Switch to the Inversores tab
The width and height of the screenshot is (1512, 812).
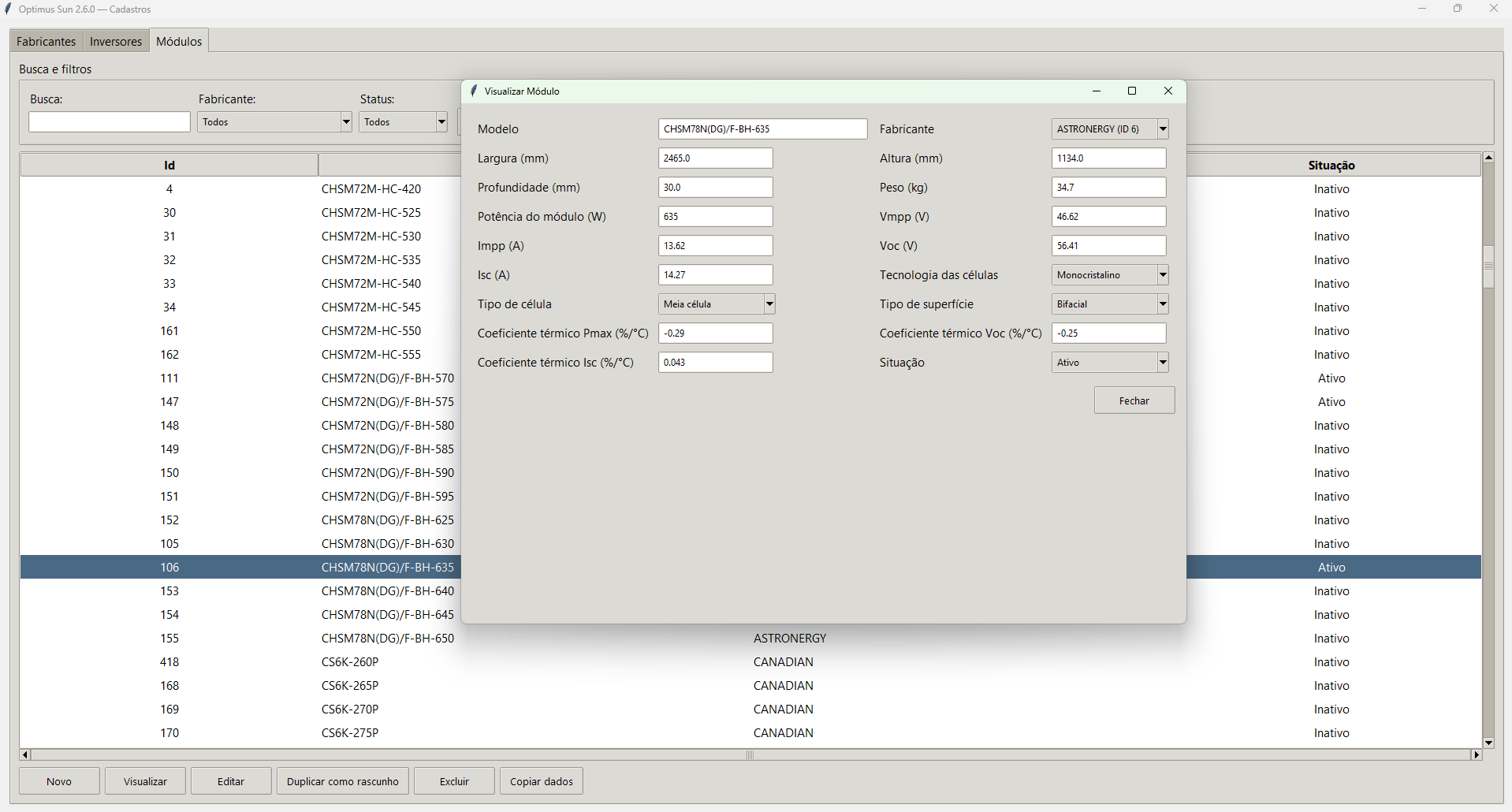pos(116,42)
